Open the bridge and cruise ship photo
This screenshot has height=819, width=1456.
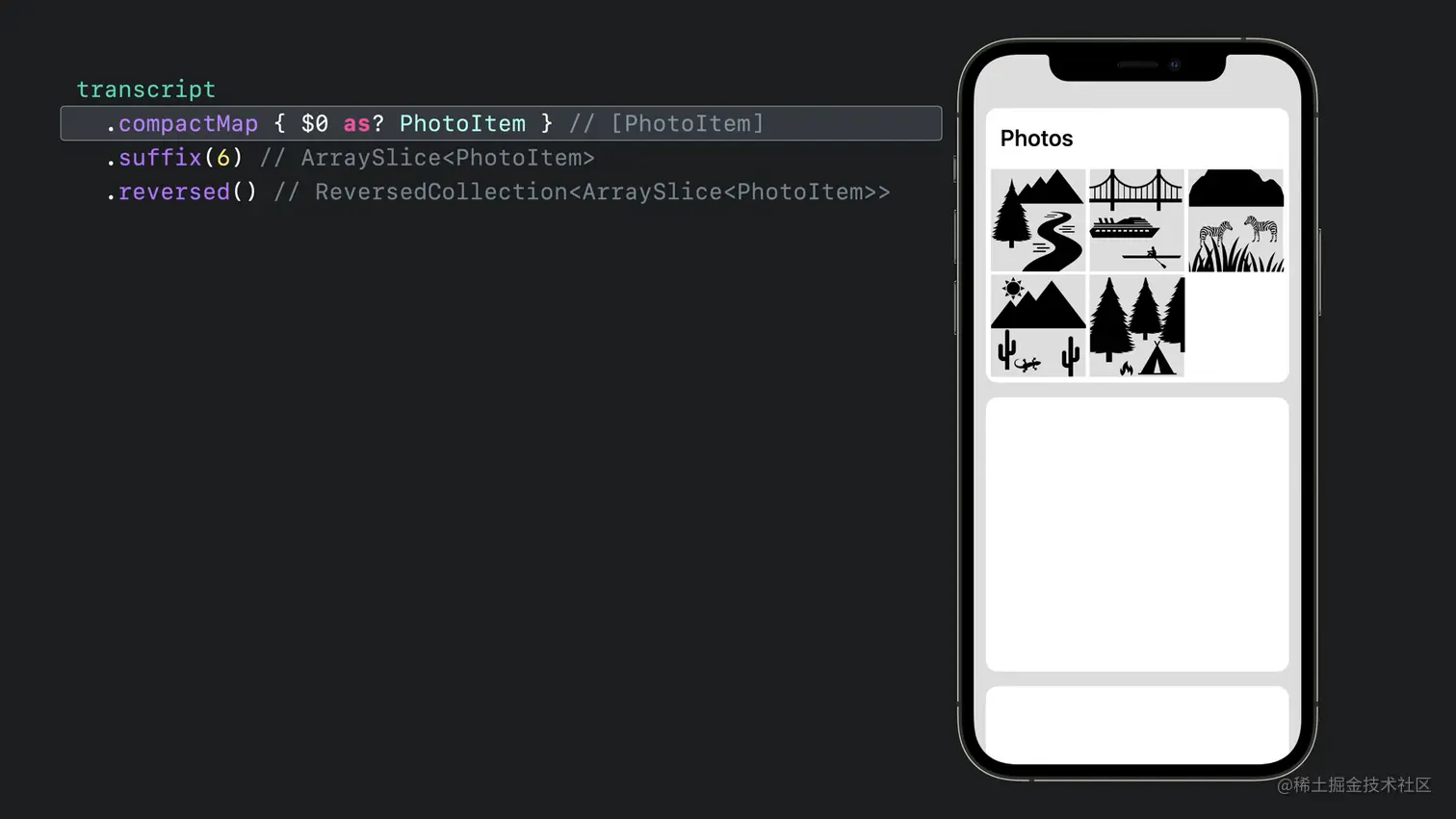(x=1136, y=220)
